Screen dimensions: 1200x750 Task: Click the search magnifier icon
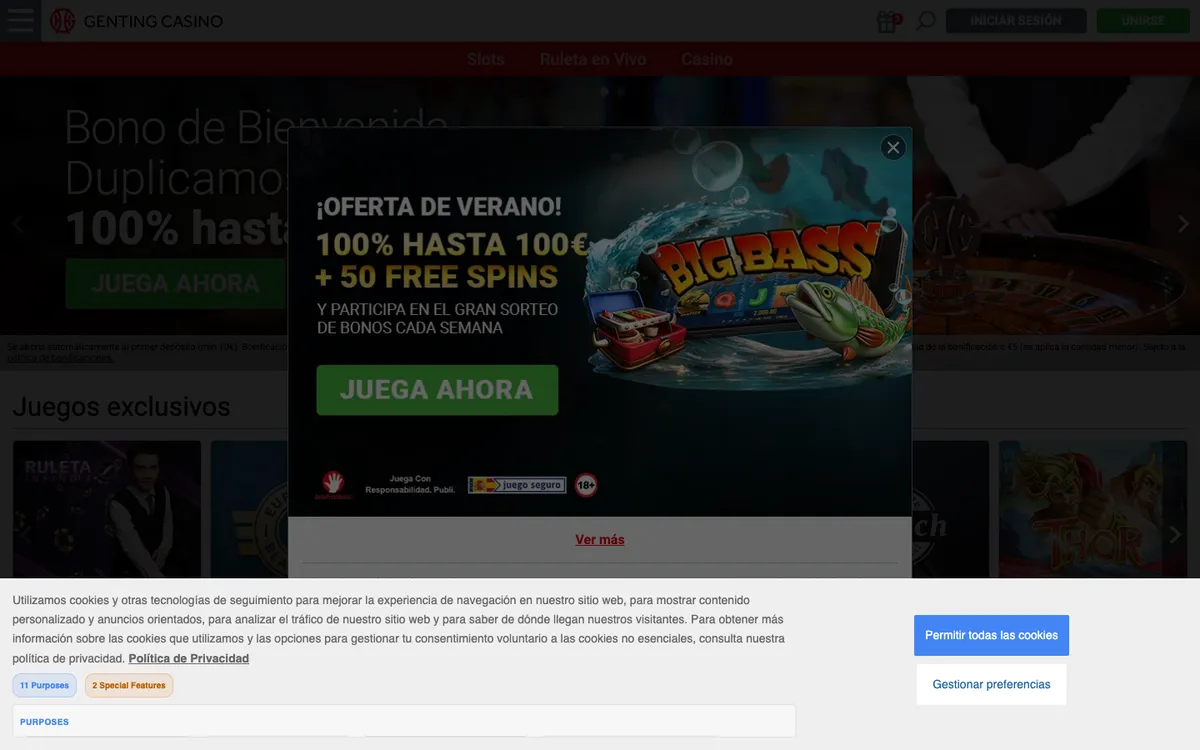click(x=926, y=21)
